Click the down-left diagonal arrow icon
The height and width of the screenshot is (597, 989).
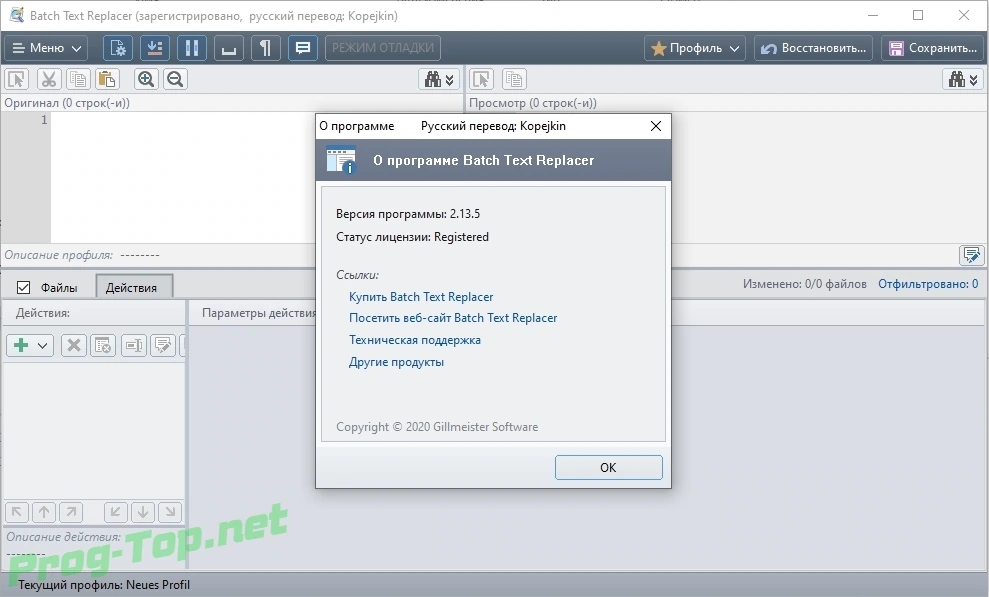[x=115, y=512]
